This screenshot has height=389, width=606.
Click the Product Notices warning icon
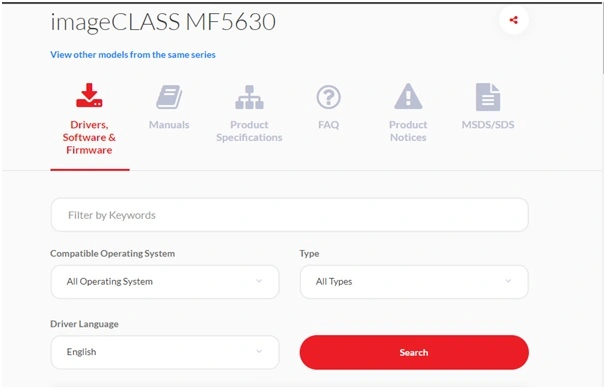408,96
